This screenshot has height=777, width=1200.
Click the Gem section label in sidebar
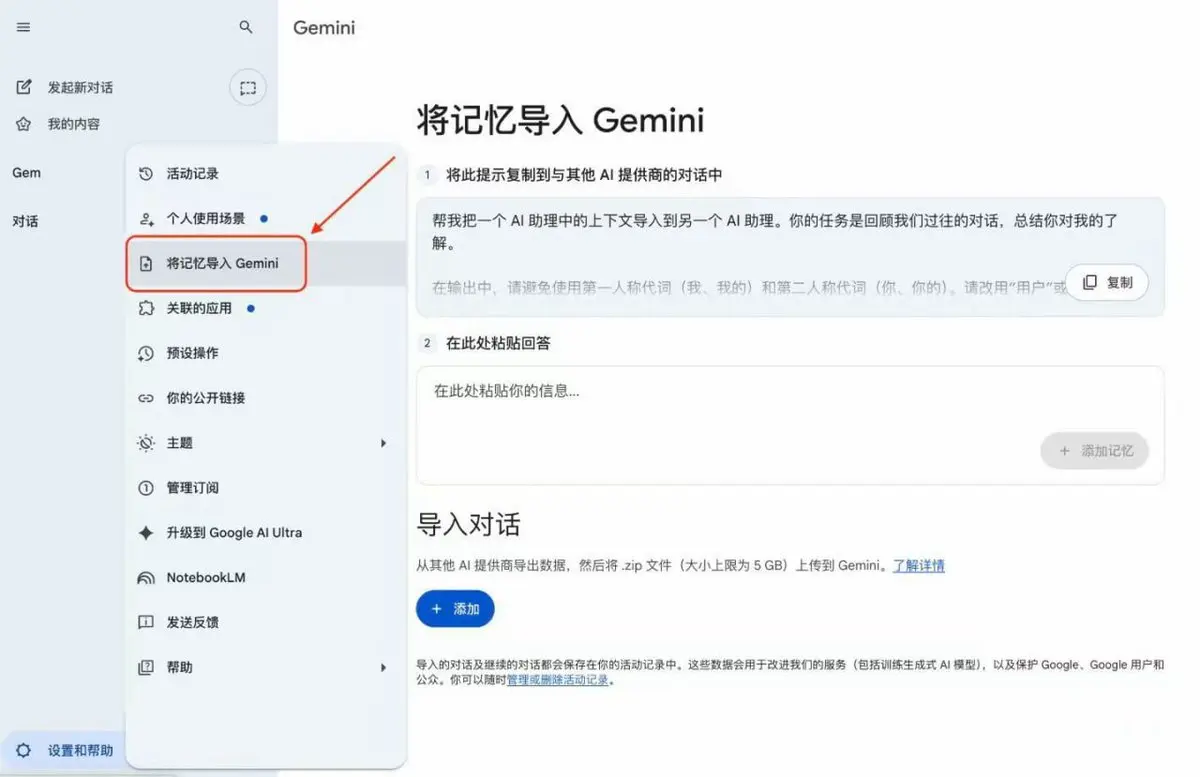[x=26, y=173]
